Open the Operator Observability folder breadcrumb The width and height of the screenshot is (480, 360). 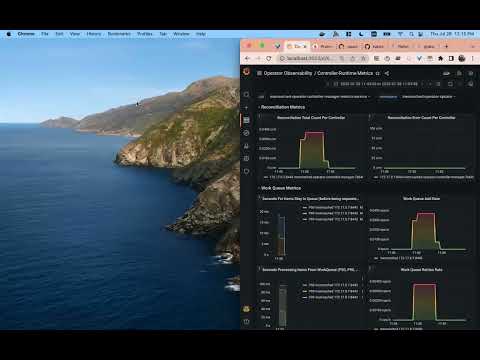pos(288,73)
